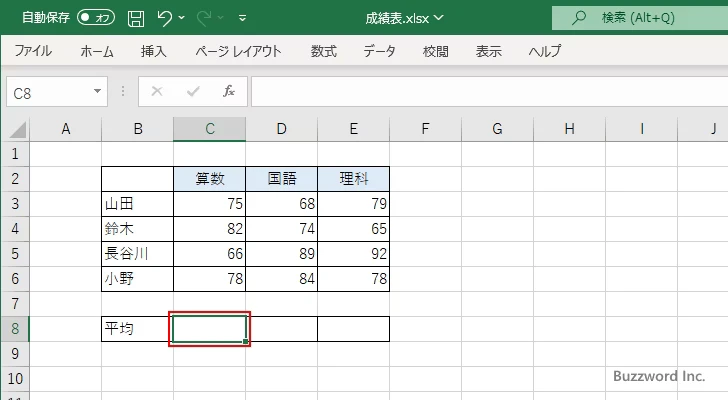
Task: Click the 理科 header cell
Action: [353, 179]
